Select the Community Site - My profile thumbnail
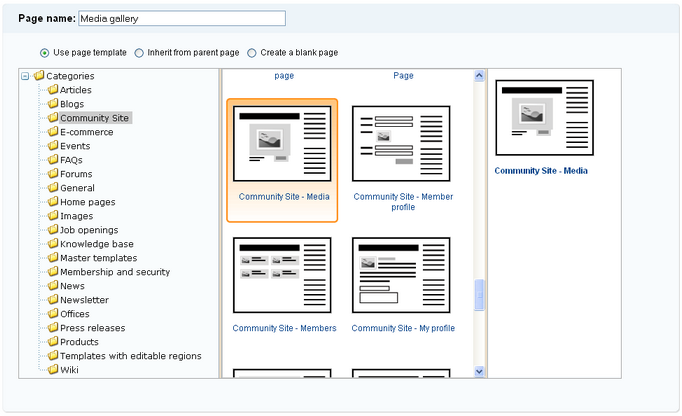Screen dimensions: 682x416 click(x=401, y=275)
